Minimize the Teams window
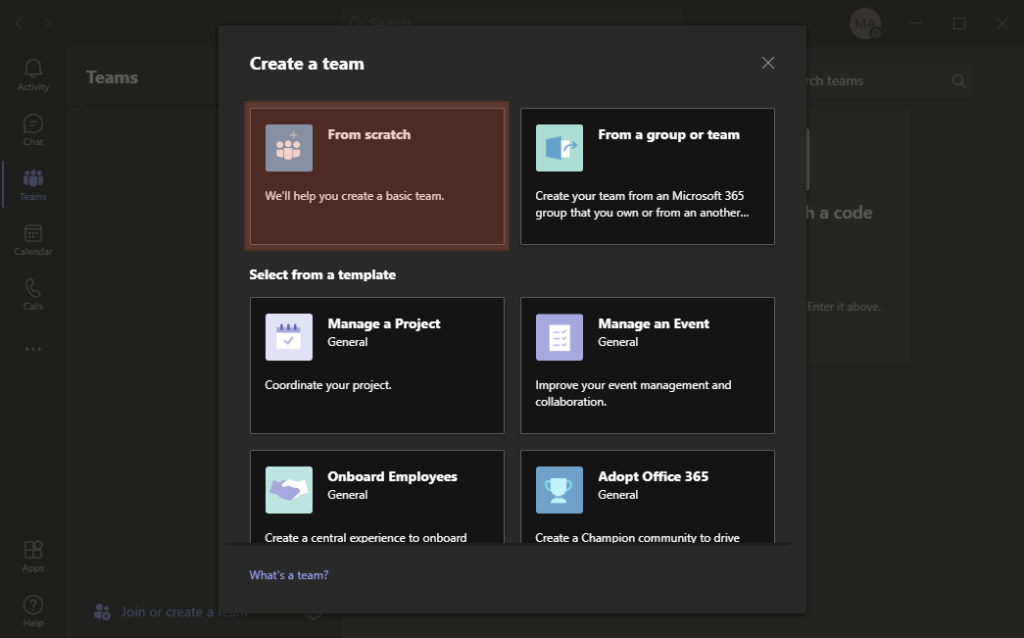This screenshot has width=1024, height=638. pos(916,24)
